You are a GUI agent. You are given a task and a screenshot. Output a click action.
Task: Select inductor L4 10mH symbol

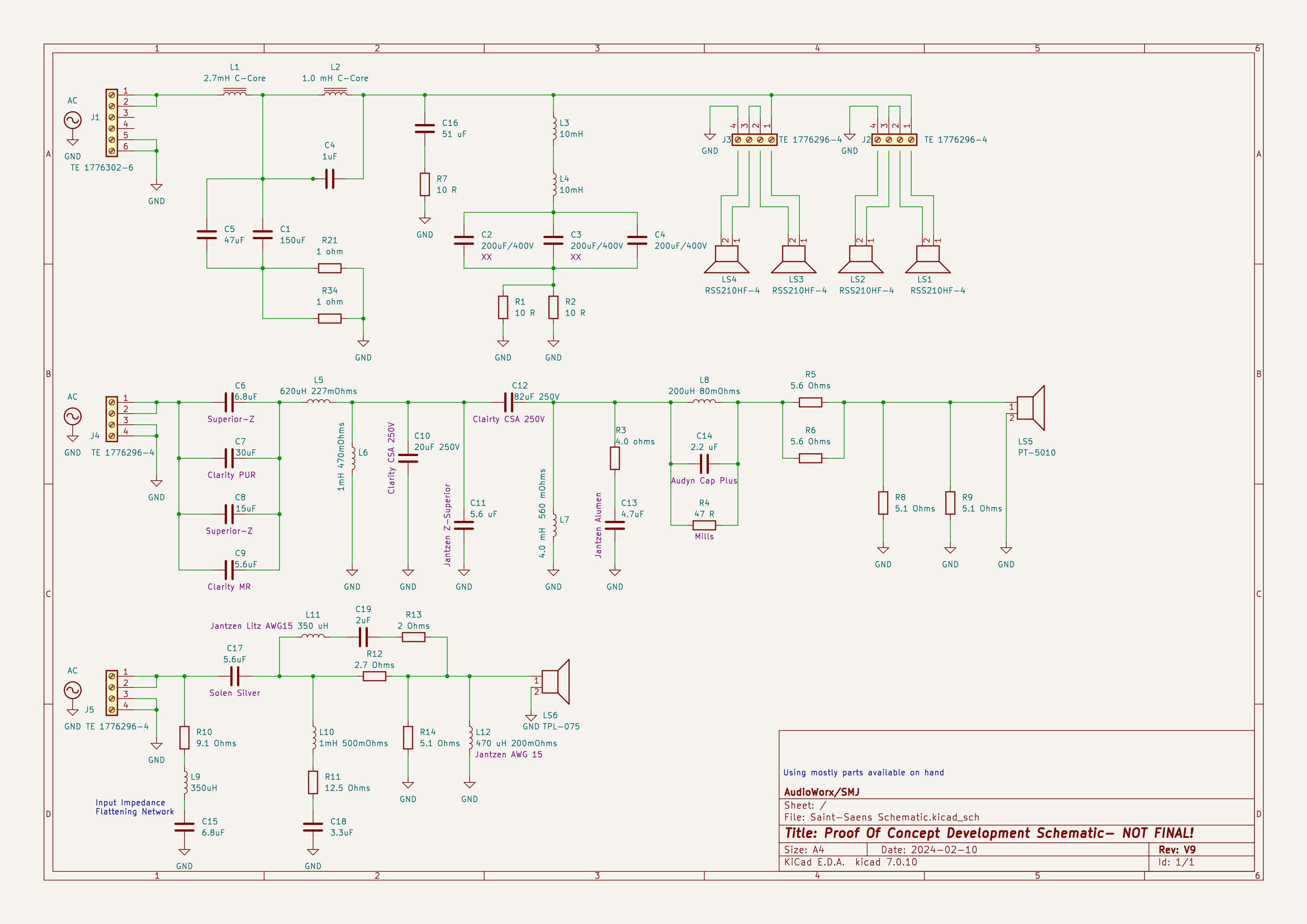click(x=554, y=184)
